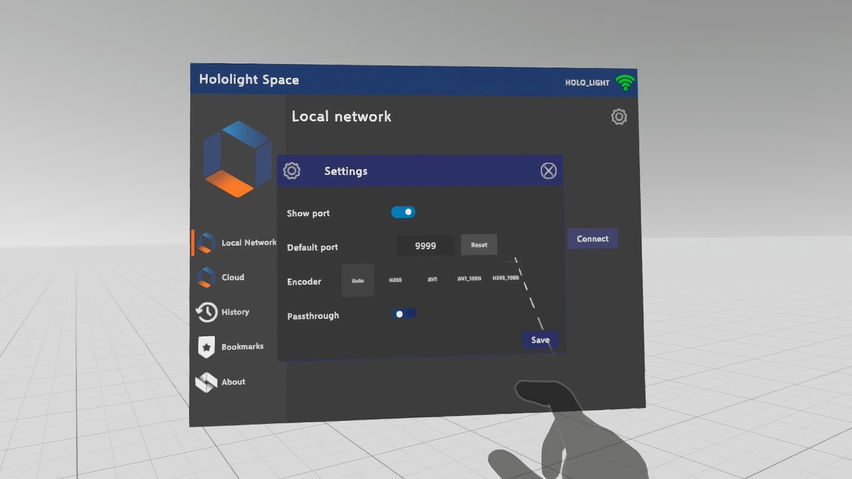This screenshot has height=479, width=852.
Task: Click the Cloud sidebar icon
Action: pyautogui.click(x=206, y=277)
